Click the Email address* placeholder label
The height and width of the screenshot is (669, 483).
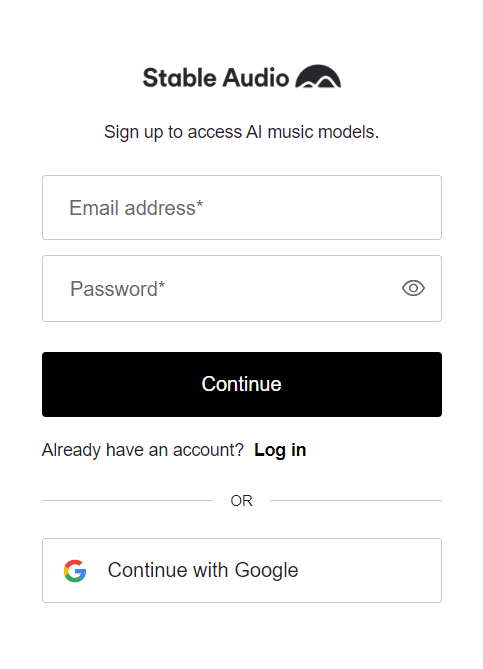[x=136, y=208]
